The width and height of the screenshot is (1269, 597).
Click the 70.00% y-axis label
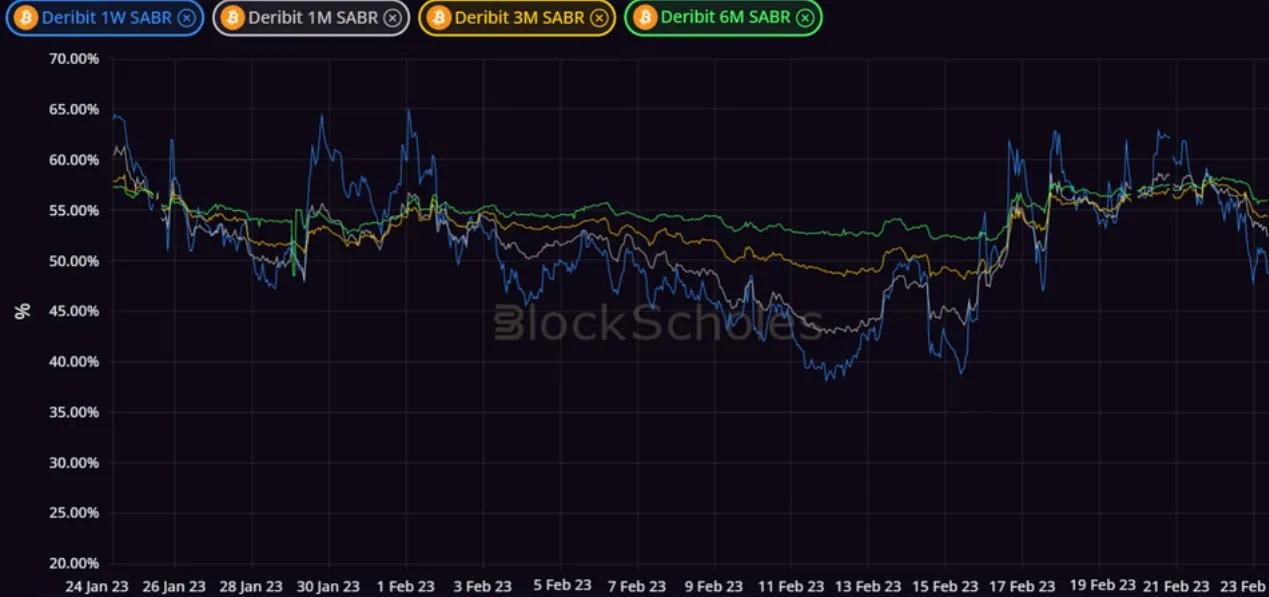coord(74,59)
